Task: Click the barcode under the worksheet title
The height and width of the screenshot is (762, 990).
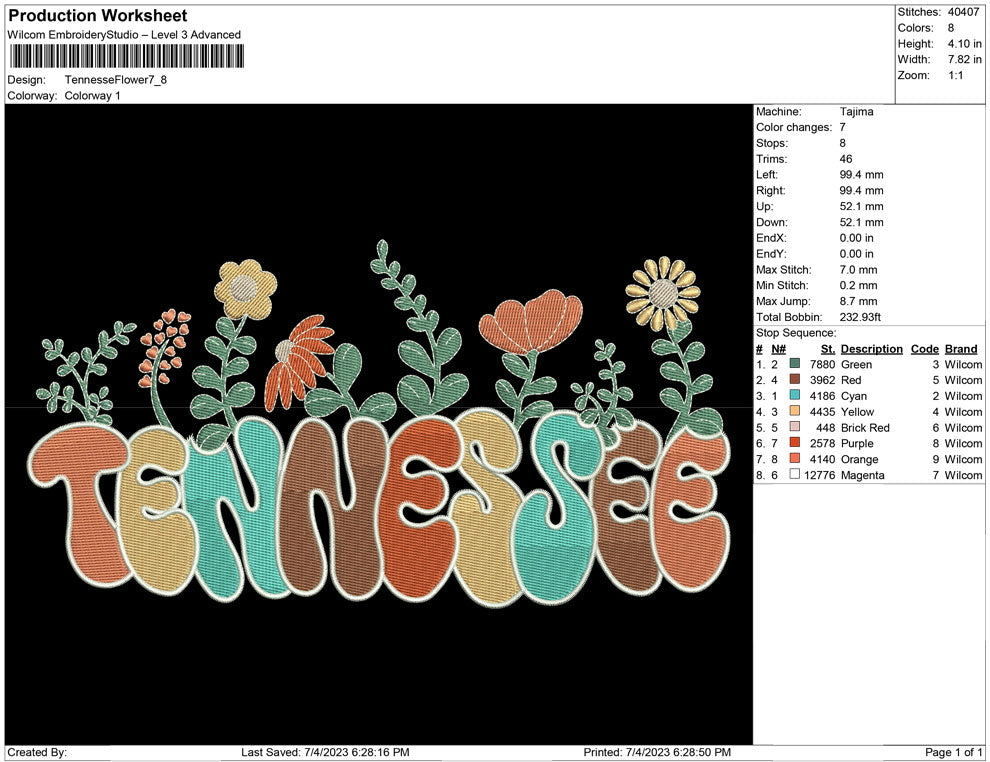Action: (x=126, y=55)
